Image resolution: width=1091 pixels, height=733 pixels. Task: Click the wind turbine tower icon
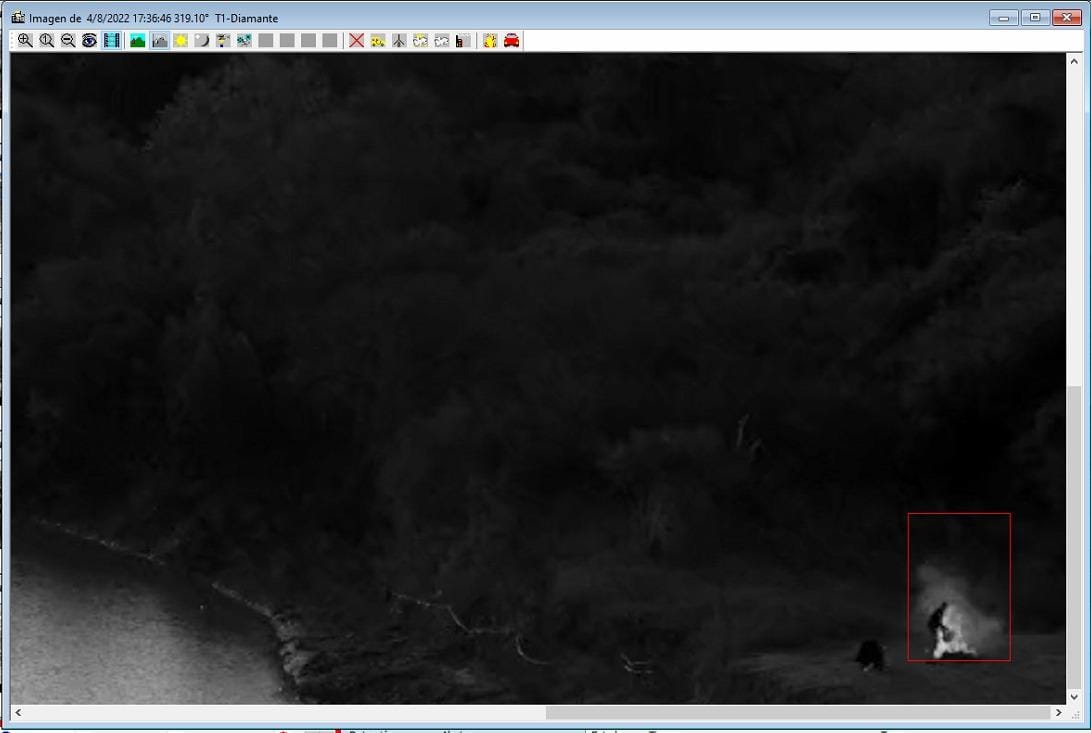tap(399, 41)
